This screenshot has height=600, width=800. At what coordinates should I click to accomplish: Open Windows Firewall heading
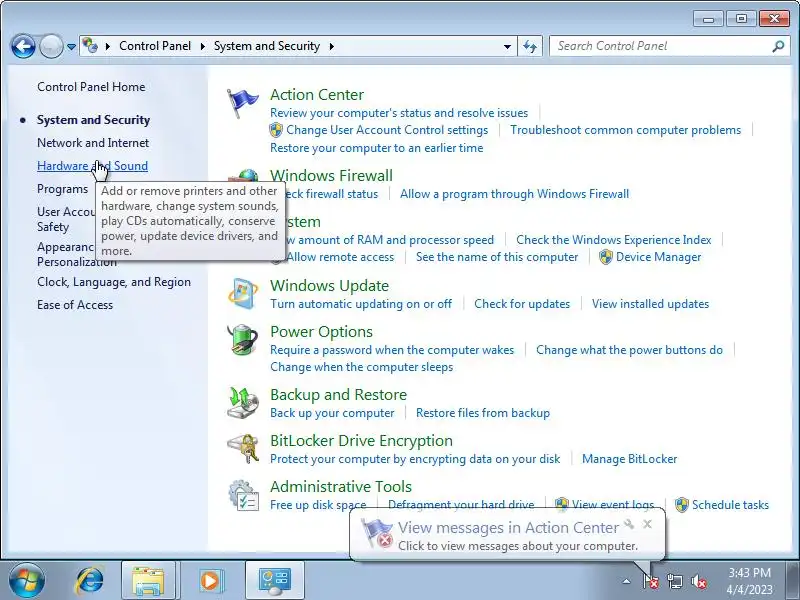pos(332,176)
